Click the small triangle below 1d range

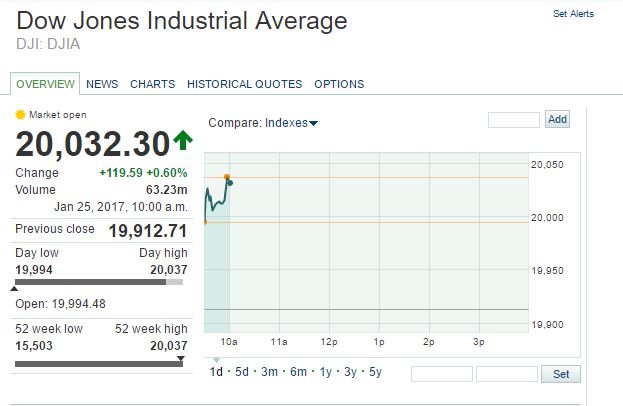(x=217, y=360)
